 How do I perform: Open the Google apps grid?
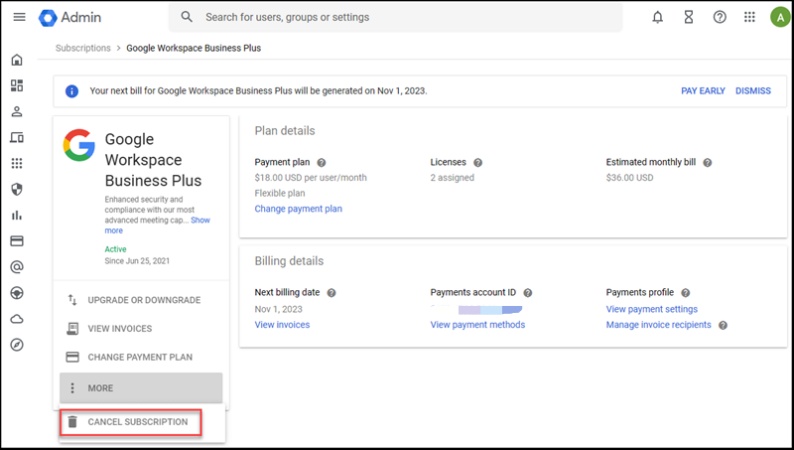[x=749, y=17]
